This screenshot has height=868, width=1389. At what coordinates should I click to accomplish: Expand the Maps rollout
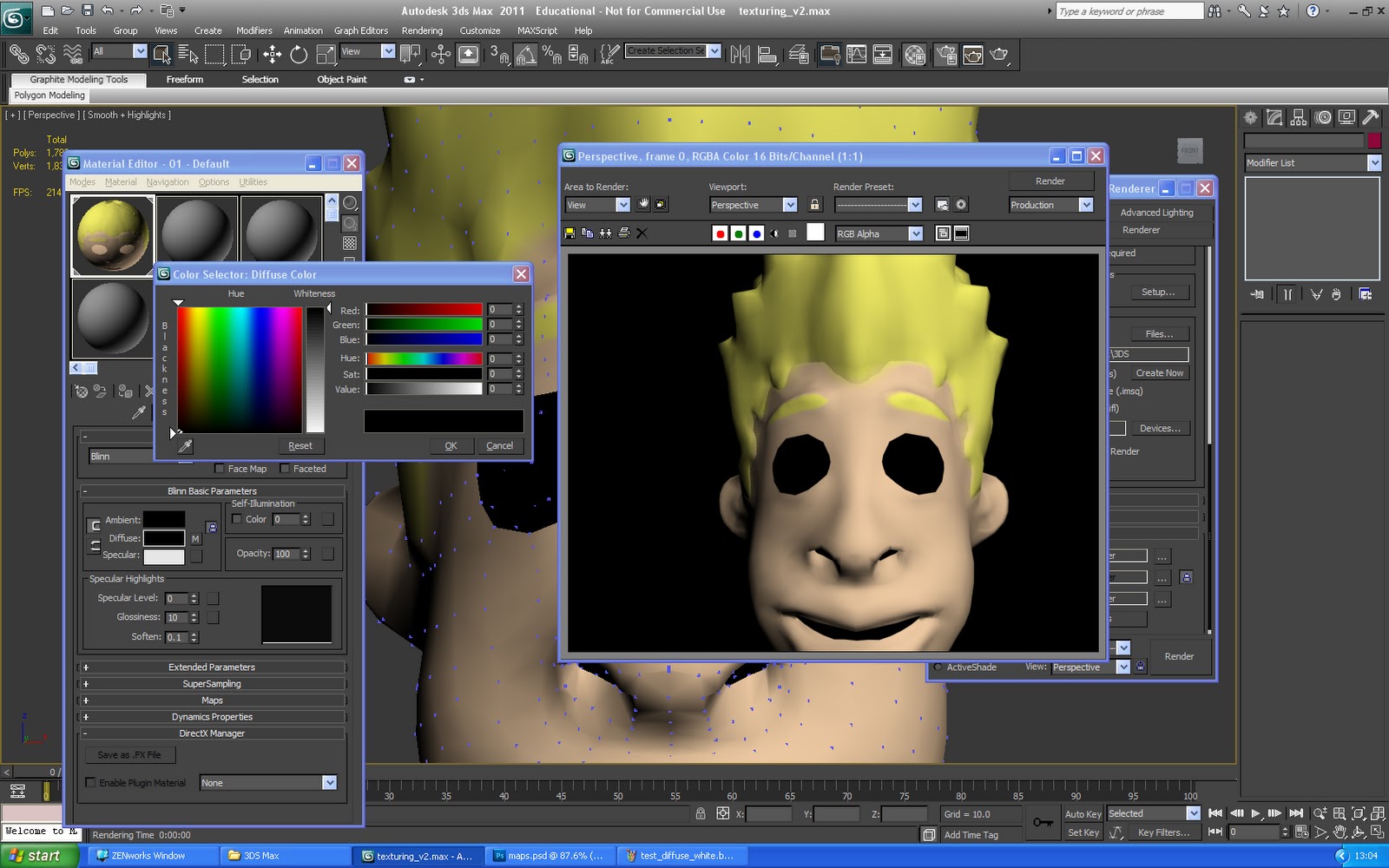pos(212,700)
